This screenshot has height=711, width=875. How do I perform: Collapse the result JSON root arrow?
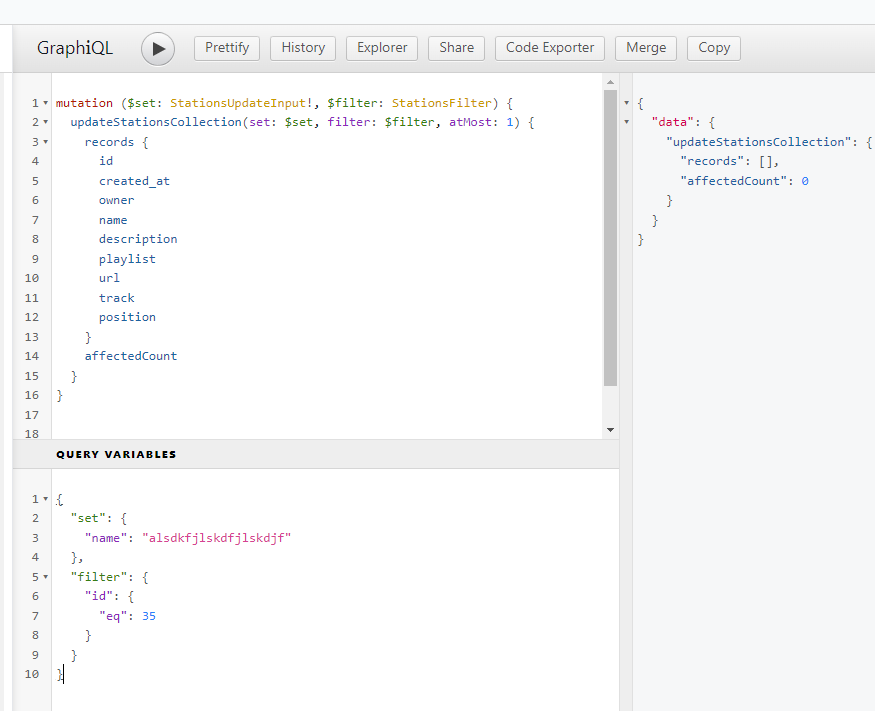pyautogui.click(x=627, y=103)
